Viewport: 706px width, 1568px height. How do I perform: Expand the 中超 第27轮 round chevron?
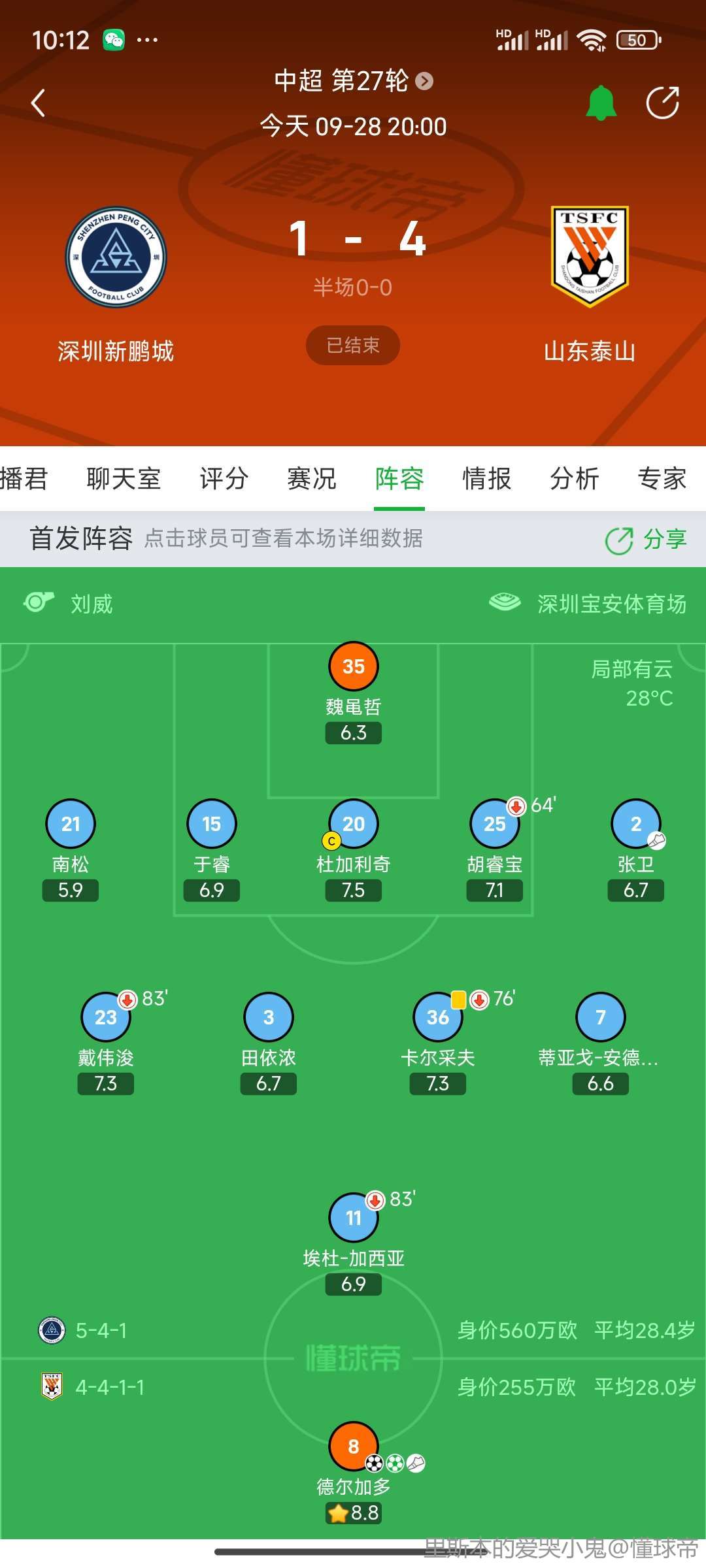pos(425,81)
